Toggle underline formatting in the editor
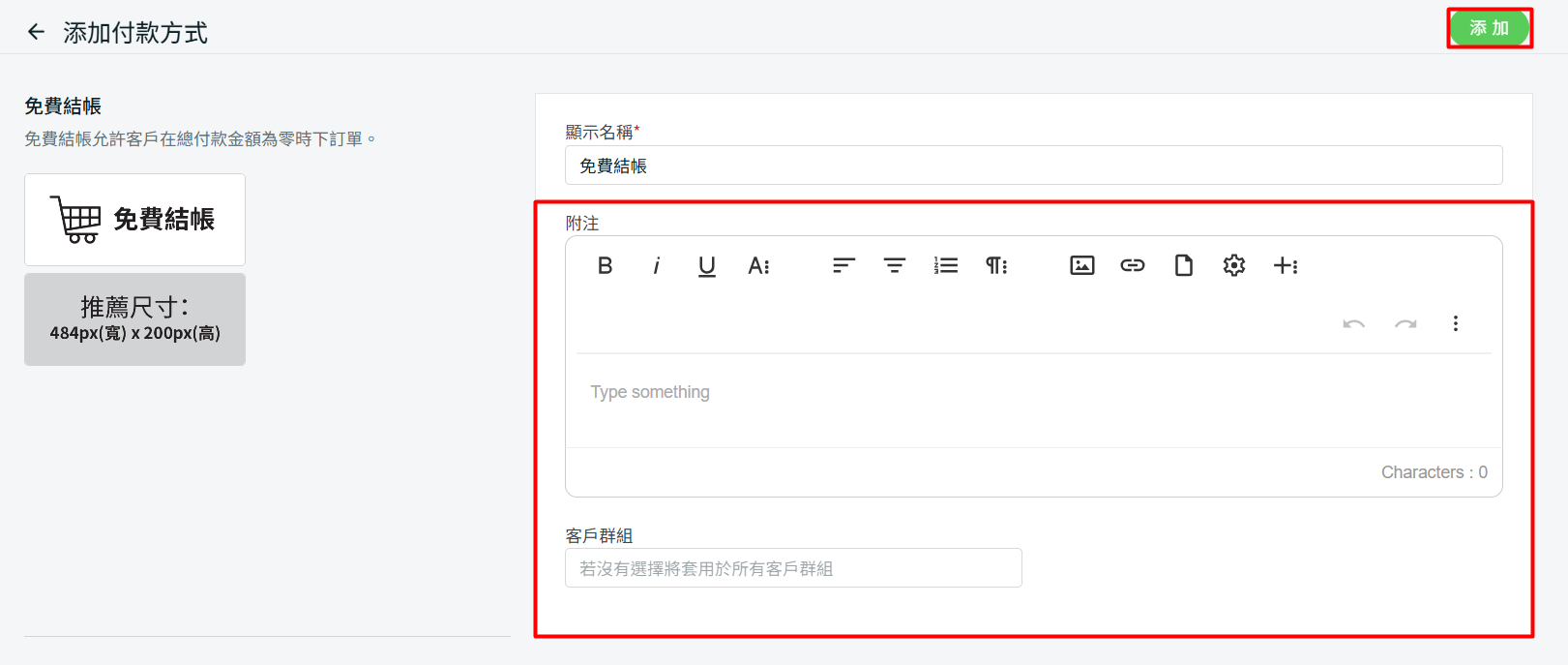 (707, 265)
